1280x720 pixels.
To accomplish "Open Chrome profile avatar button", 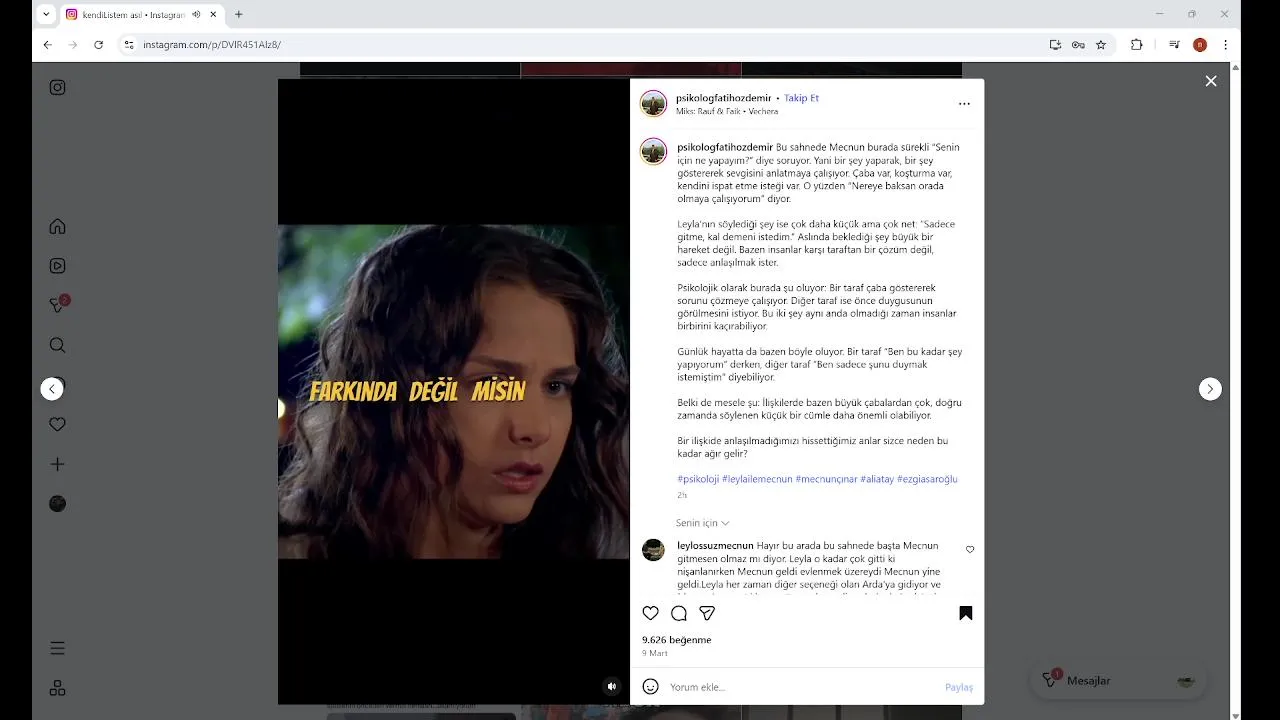I will click(x=1200, y=45).
